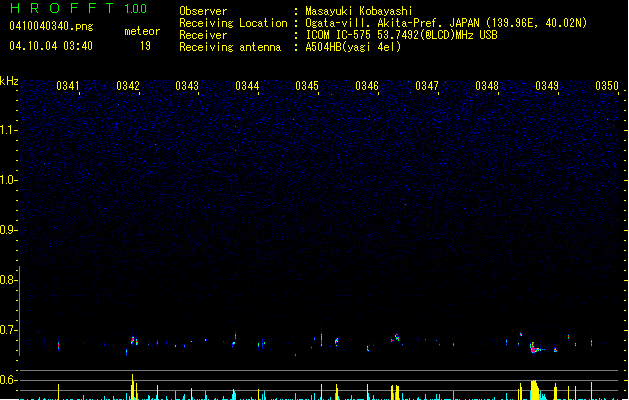
Task: Click the 0349 time marker
Action: coord(547,86)
